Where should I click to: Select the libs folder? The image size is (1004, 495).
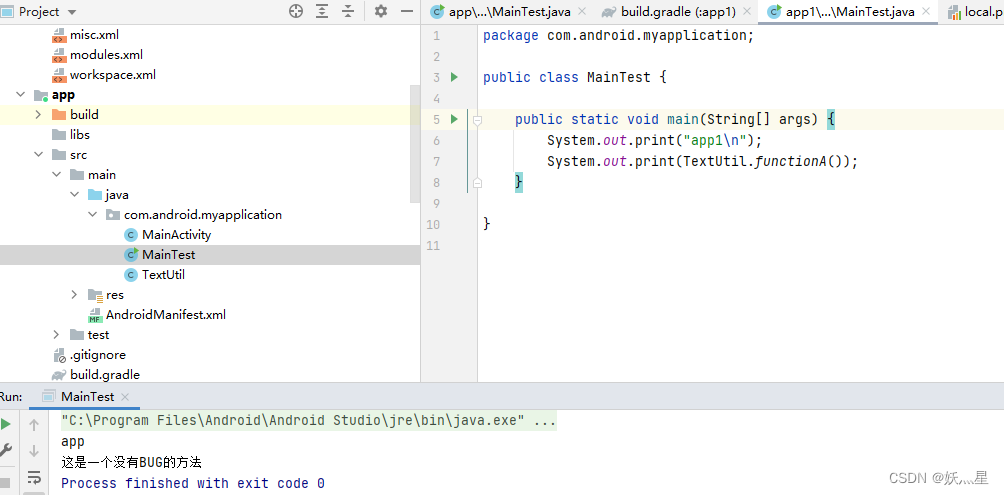pos(80,134)
